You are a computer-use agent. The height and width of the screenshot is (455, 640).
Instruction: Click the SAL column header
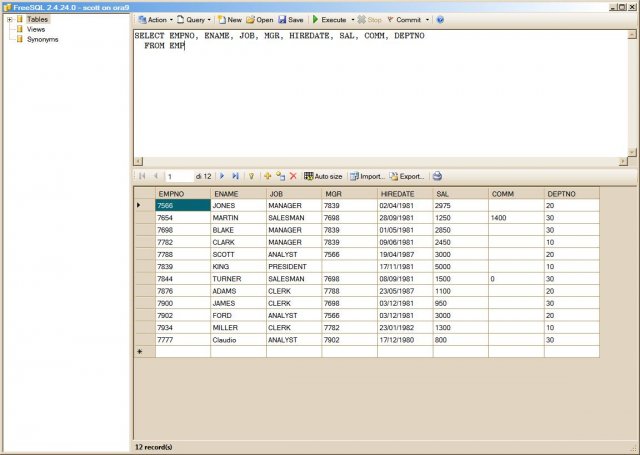[x=460, y=193]
